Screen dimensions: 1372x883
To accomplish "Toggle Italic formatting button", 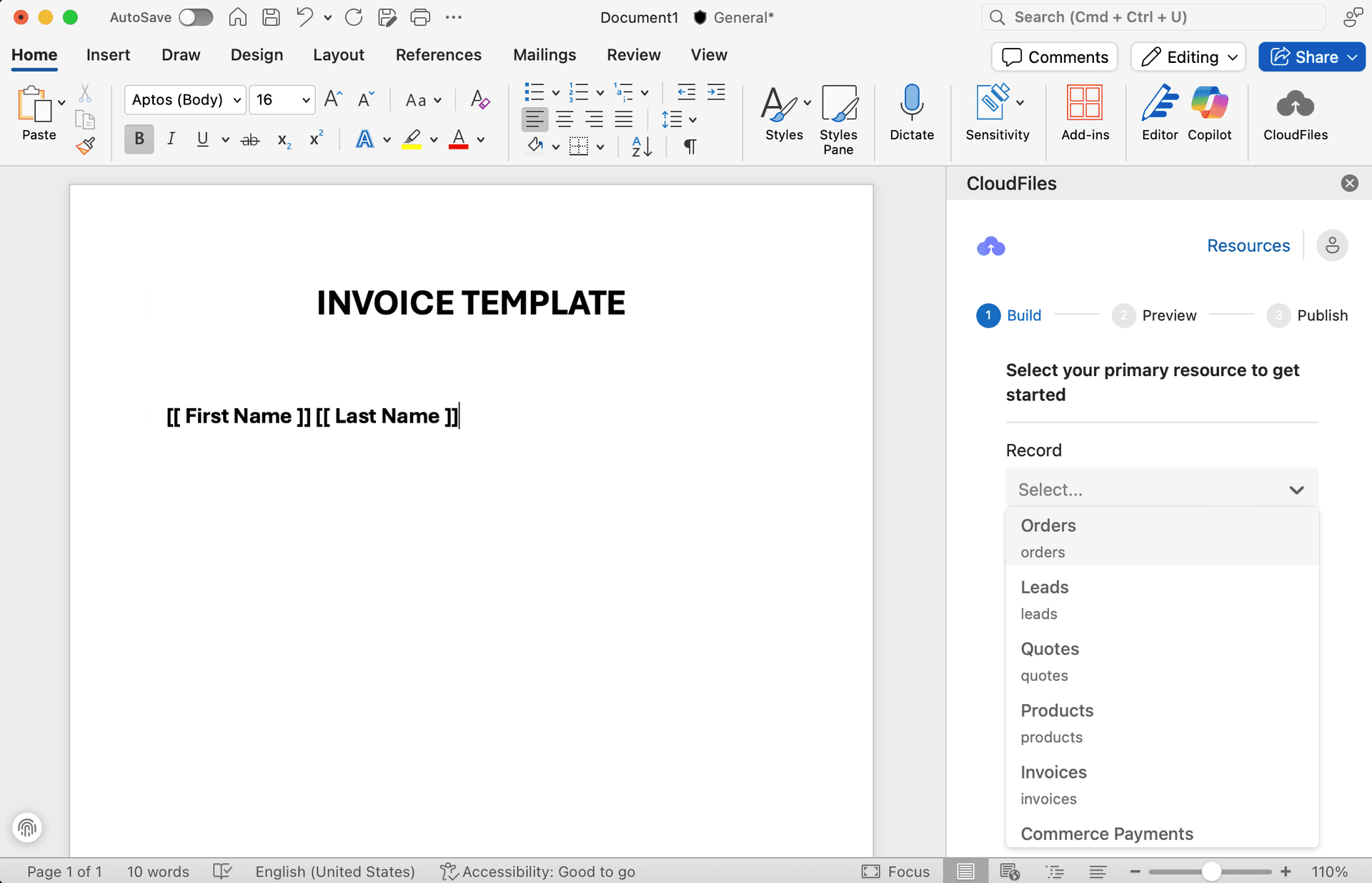I will point(171,139).
